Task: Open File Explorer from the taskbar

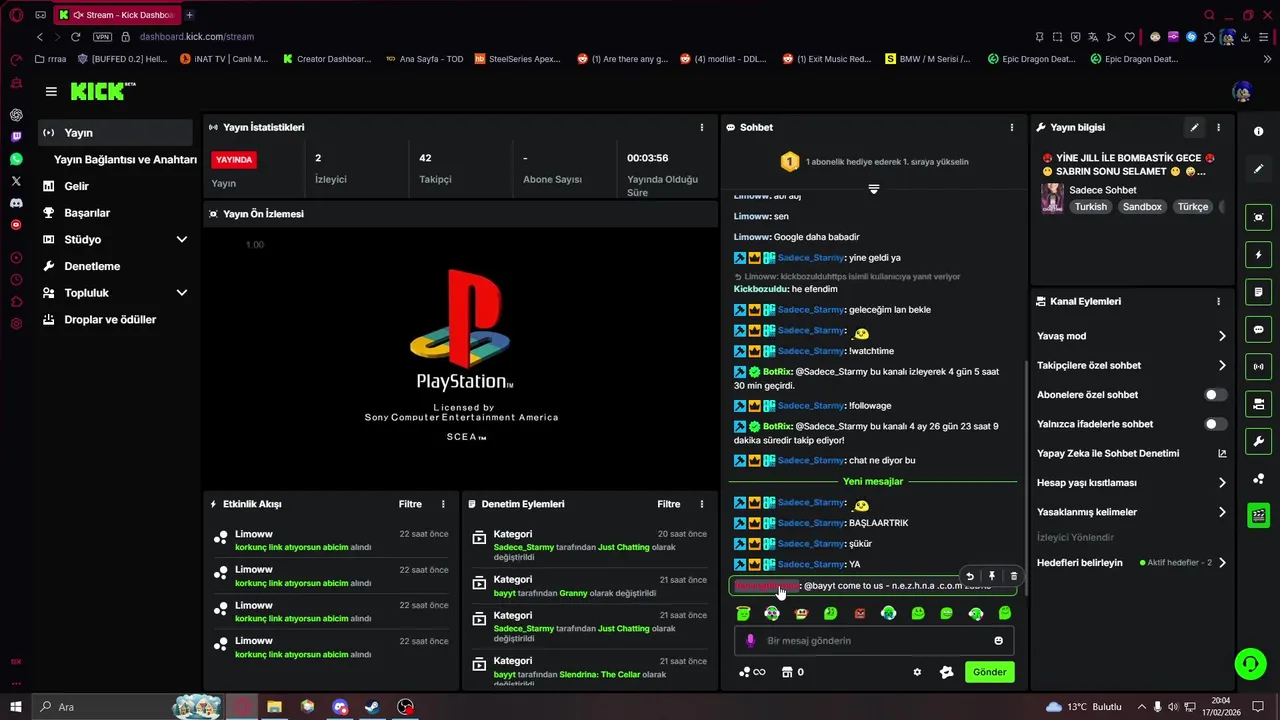Action: coord(274,707)
